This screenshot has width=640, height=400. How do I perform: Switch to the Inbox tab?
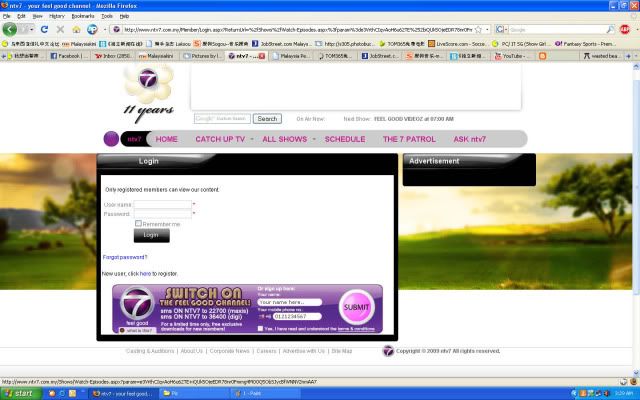point(113,56)
